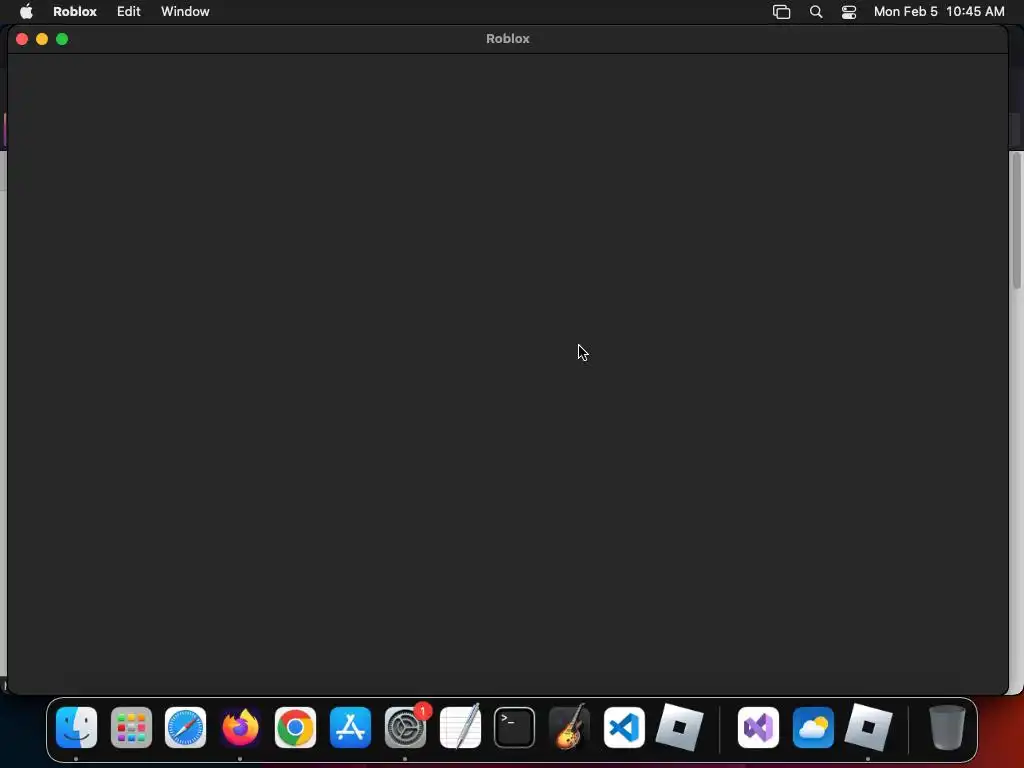Screen dimensions: 1024x768
Task: Open Visual Studio (purple) from the dock
Action: (758, 728)
